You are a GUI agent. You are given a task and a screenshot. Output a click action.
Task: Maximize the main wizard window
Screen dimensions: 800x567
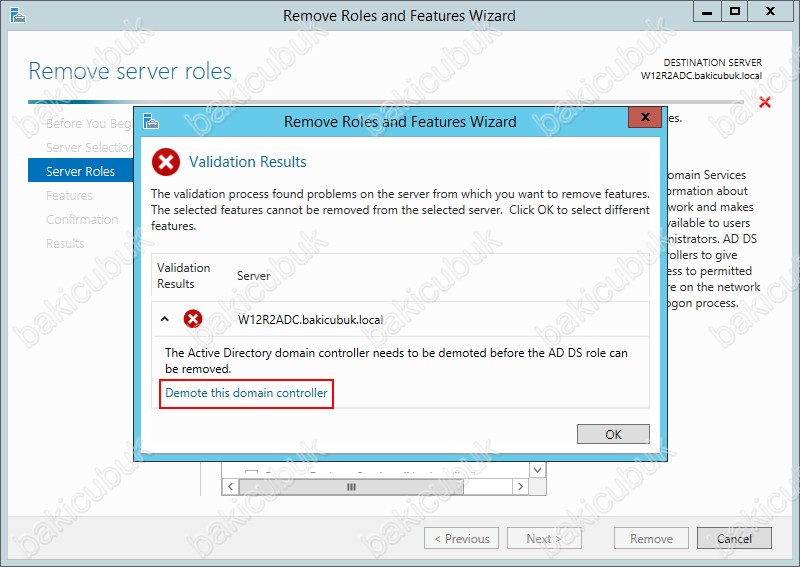click(735, 11)
